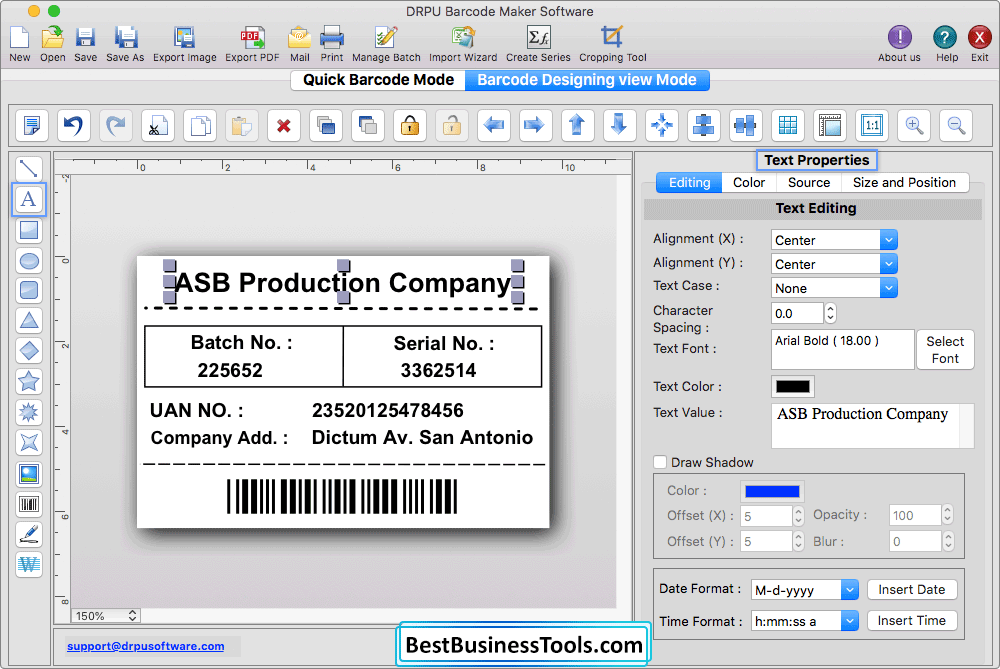Switch to Quick Barcode Mode tab
The width and height of the screenshot is (1000, 669).
[x=378, y=80]
